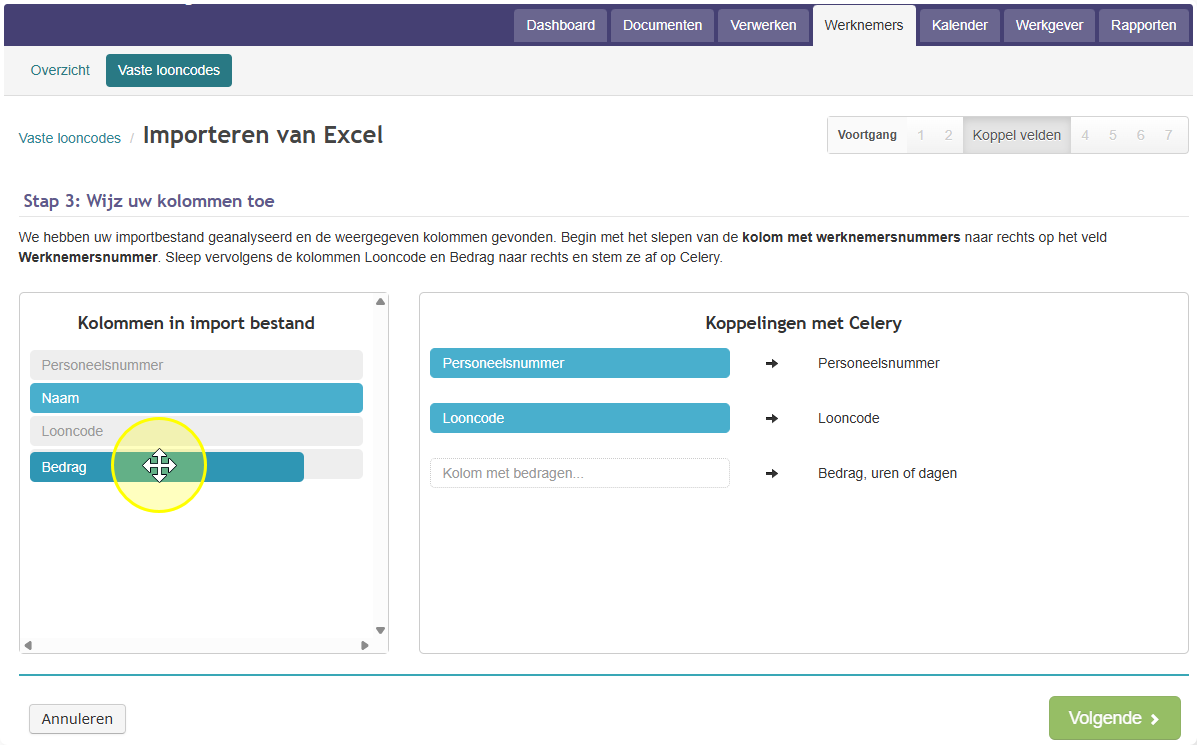Cancel the import with Annuleren
1197x745 pixels.
(77, 719)
